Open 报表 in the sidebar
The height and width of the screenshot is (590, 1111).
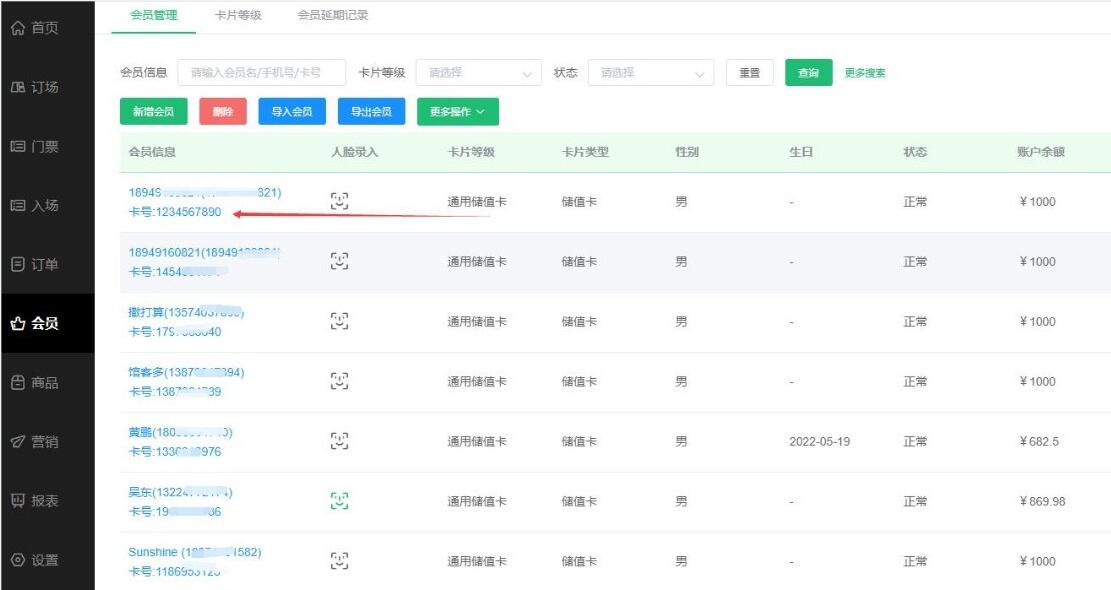pos(35,501)
